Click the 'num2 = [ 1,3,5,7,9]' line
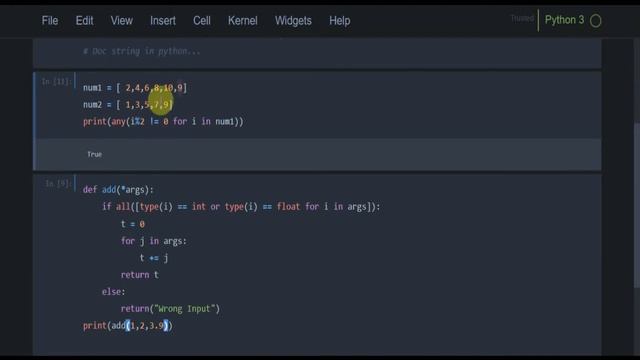Image resolution: width=640 pixels, height=360 pixels. (128, 105)
